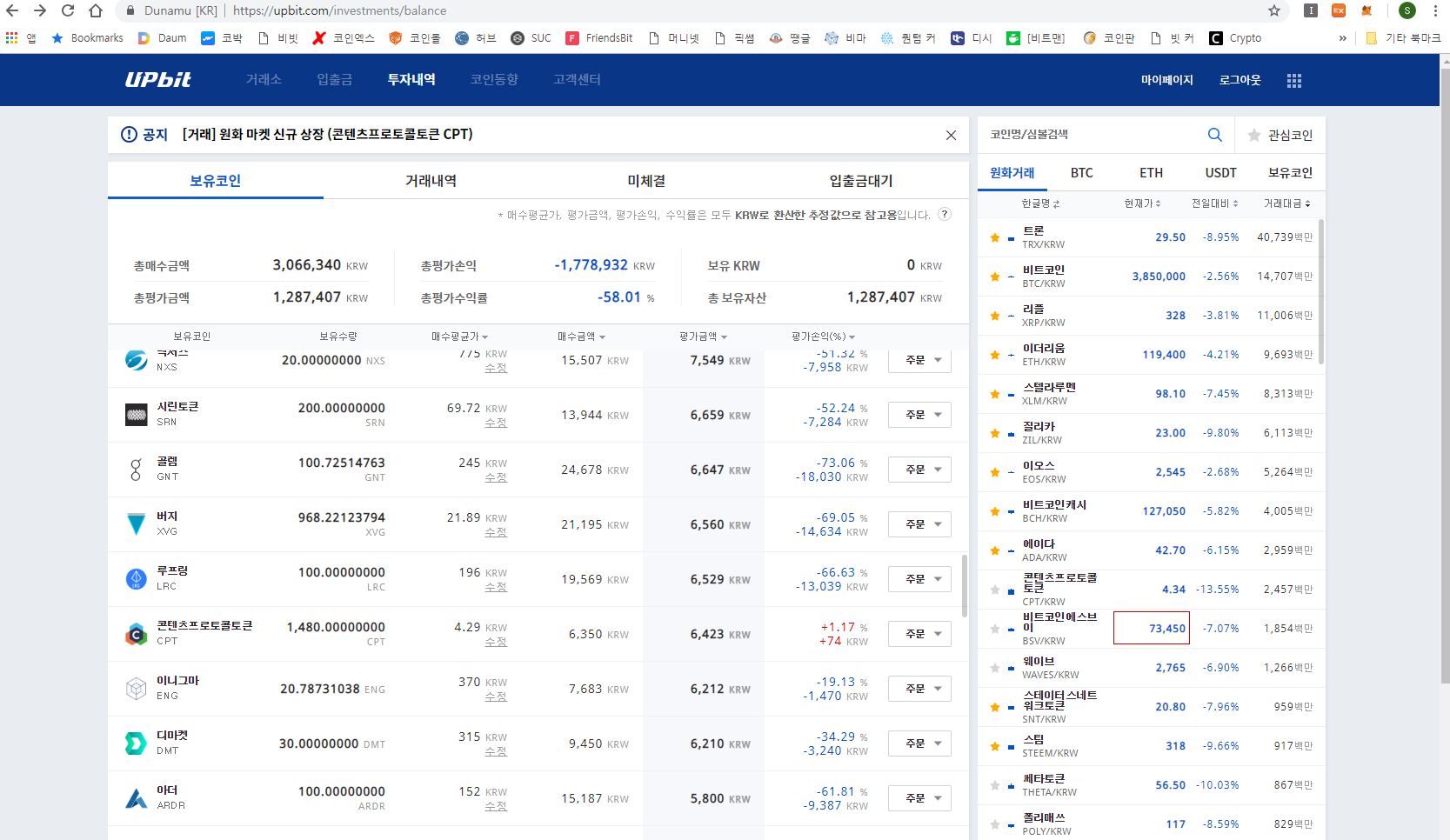Click 수정 link for CPT average price
The height and width of the screenshot is (840, 1450).
coord(496,642)
